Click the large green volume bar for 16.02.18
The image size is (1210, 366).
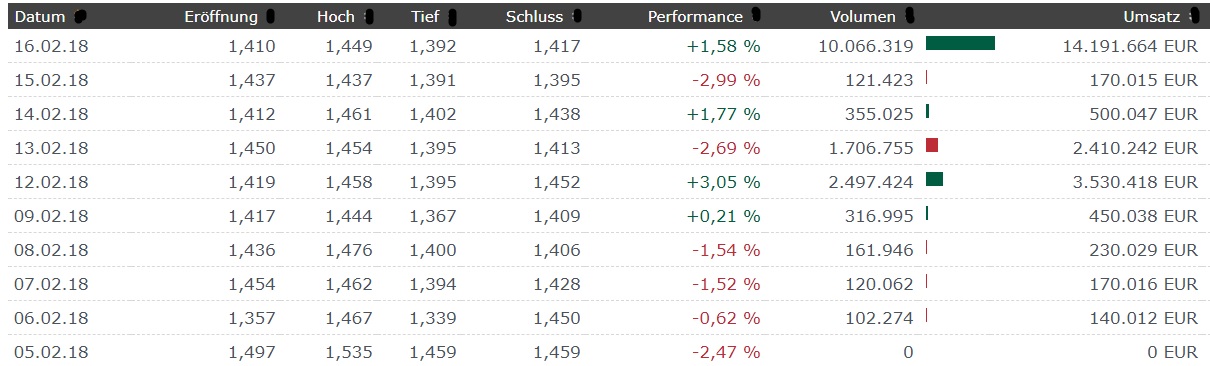[x=960, y=43]
